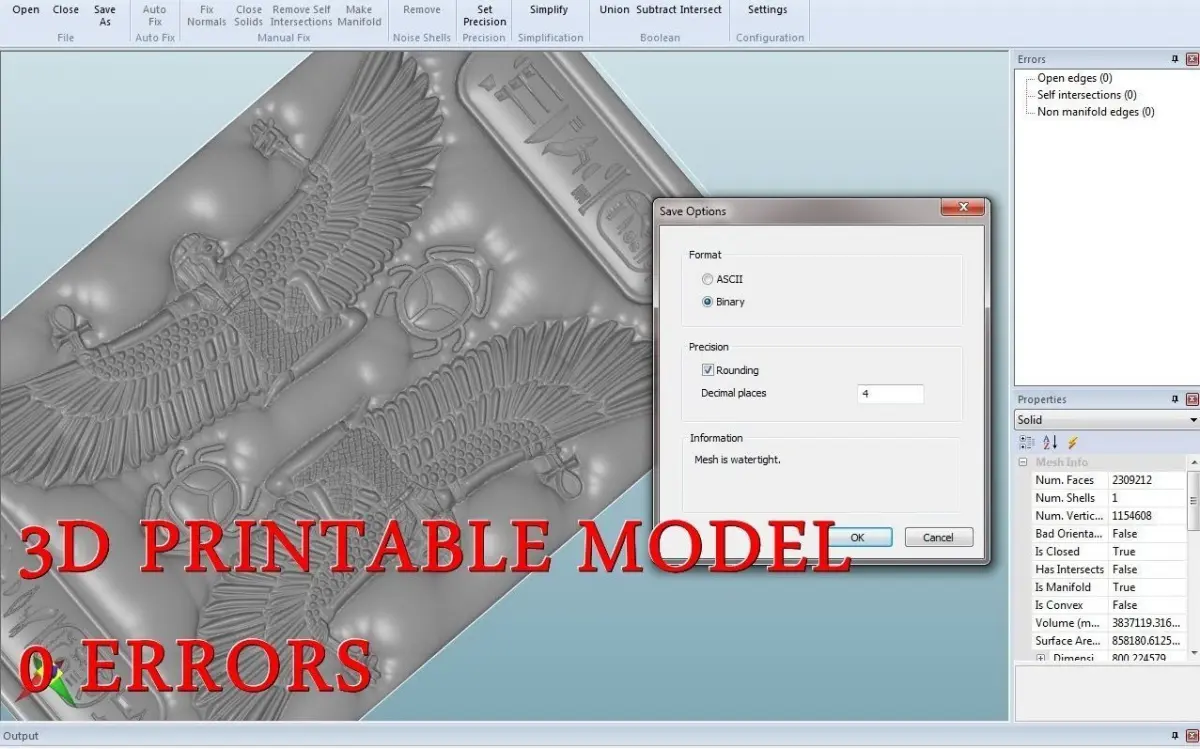This screenshot has width=1200, height=749.
Task: Click the Decimal places input field
Action: (x=890, y=394)
